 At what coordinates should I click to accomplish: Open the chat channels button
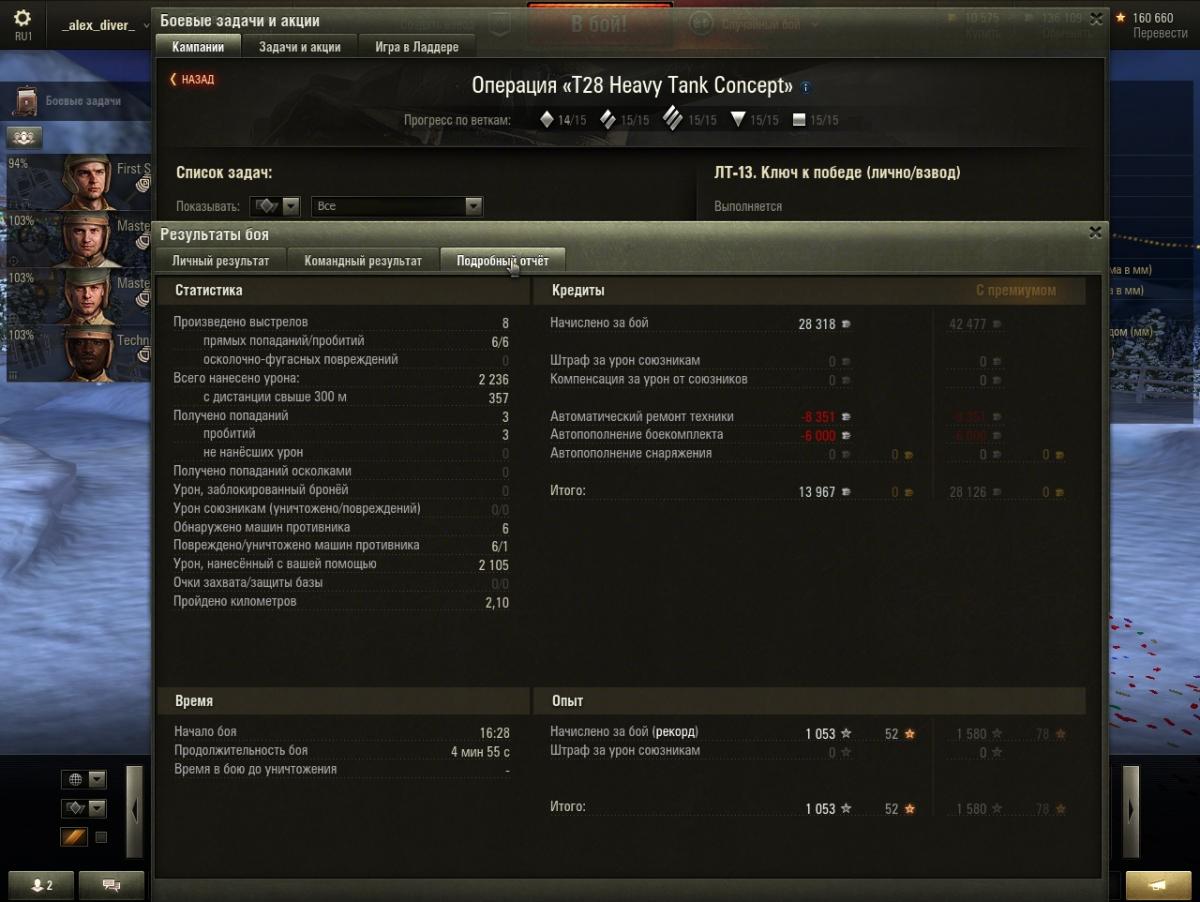click(111, 885)
